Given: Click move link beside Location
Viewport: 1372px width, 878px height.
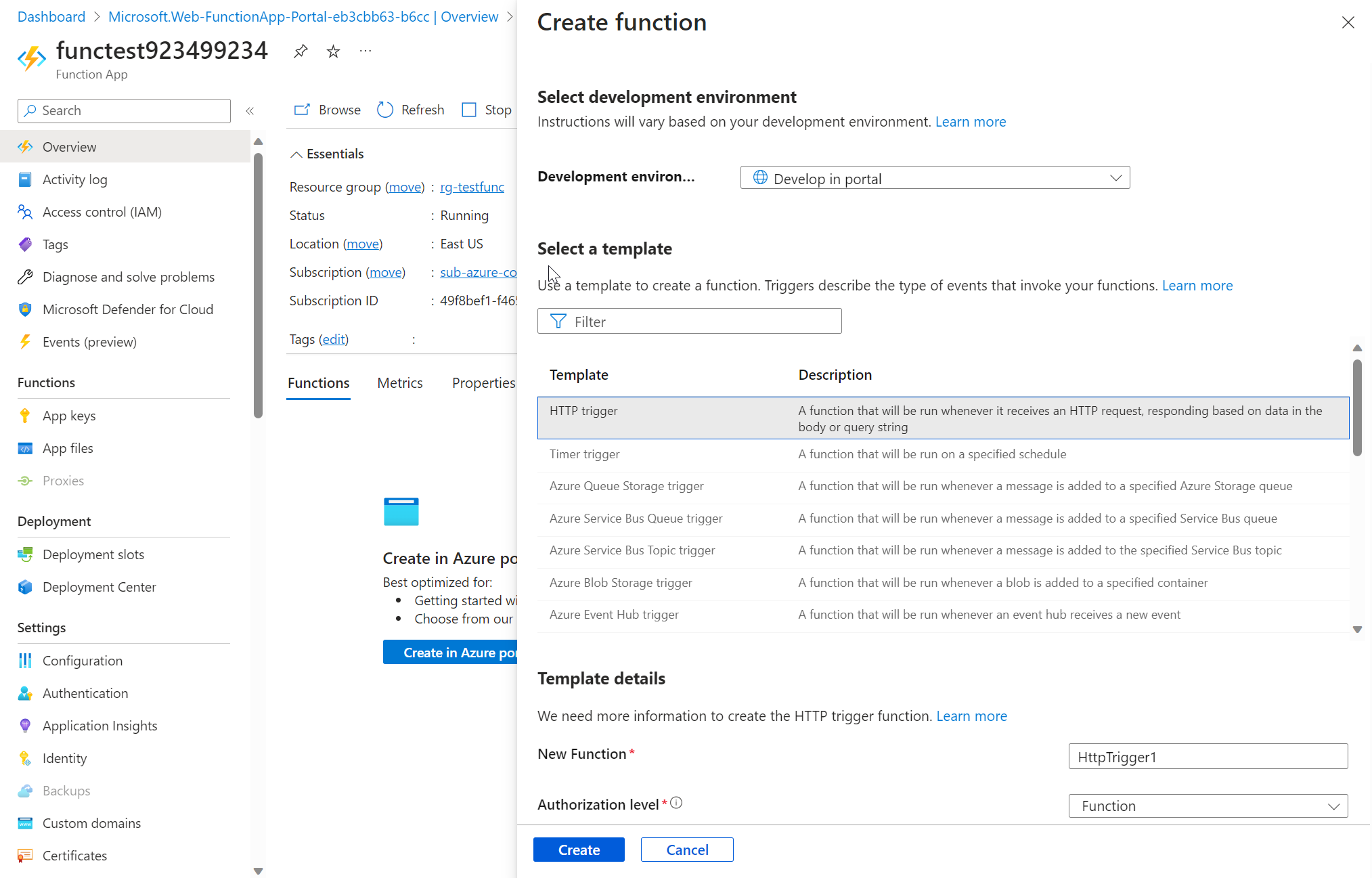Looking at the screenshot, I should pyautogui.click(x=363, y=244).
